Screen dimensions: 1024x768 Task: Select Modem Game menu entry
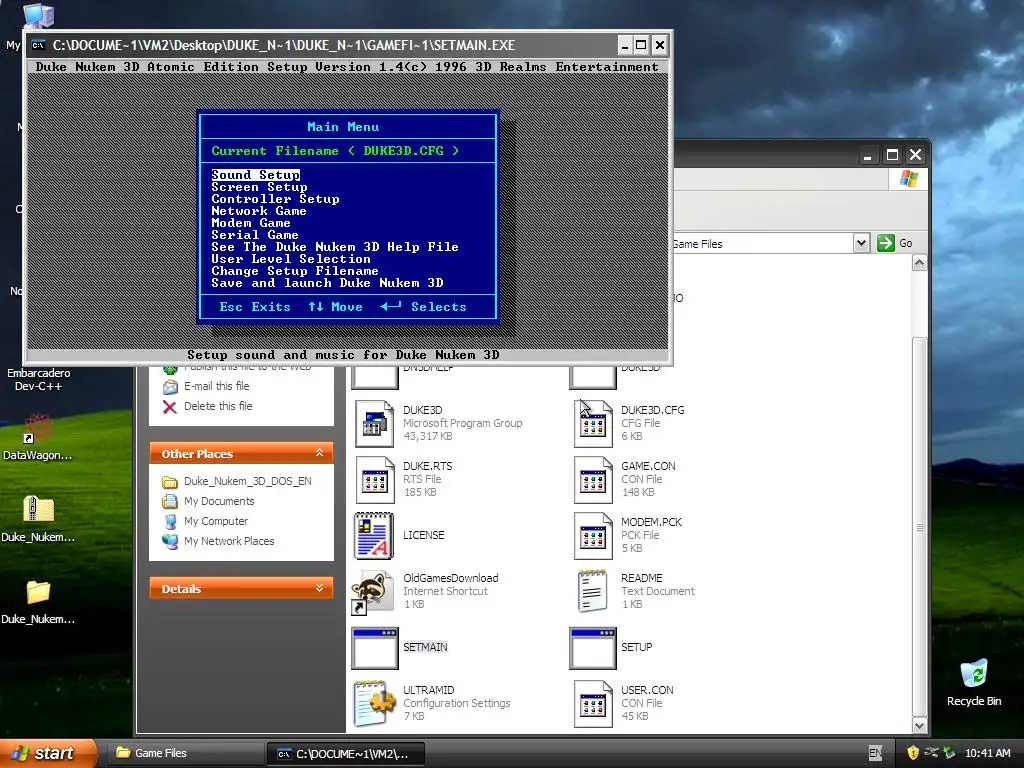coord(251,223)
